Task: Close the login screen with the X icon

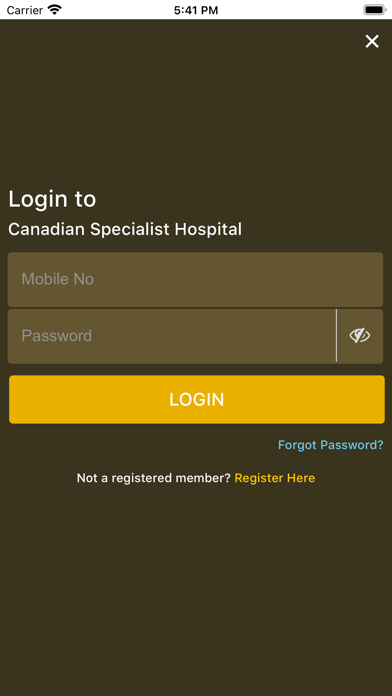Action: [372, 41]
